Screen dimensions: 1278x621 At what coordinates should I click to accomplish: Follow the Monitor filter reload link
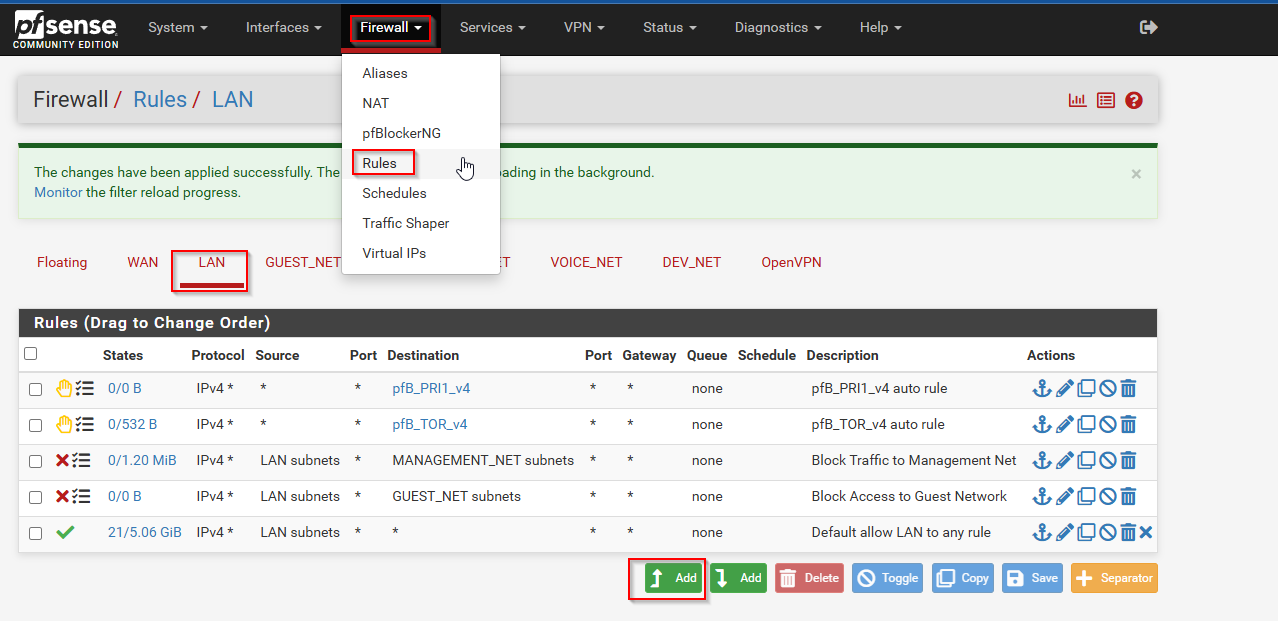coord(58,192)
